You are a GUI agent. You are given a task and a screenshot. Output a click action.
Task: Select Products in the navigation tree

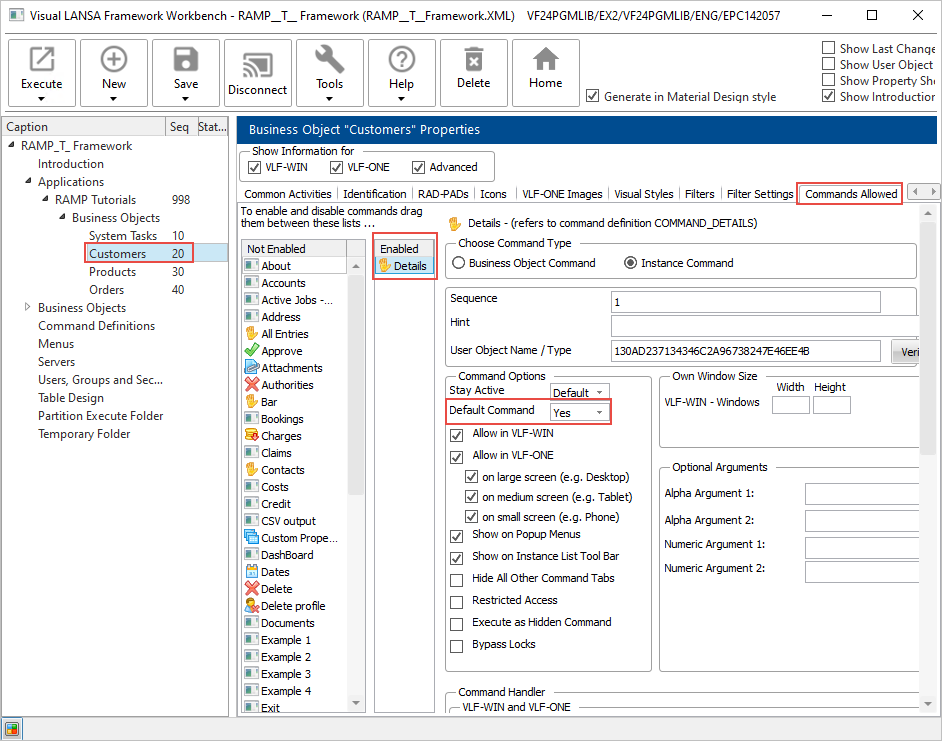(113, 272)
